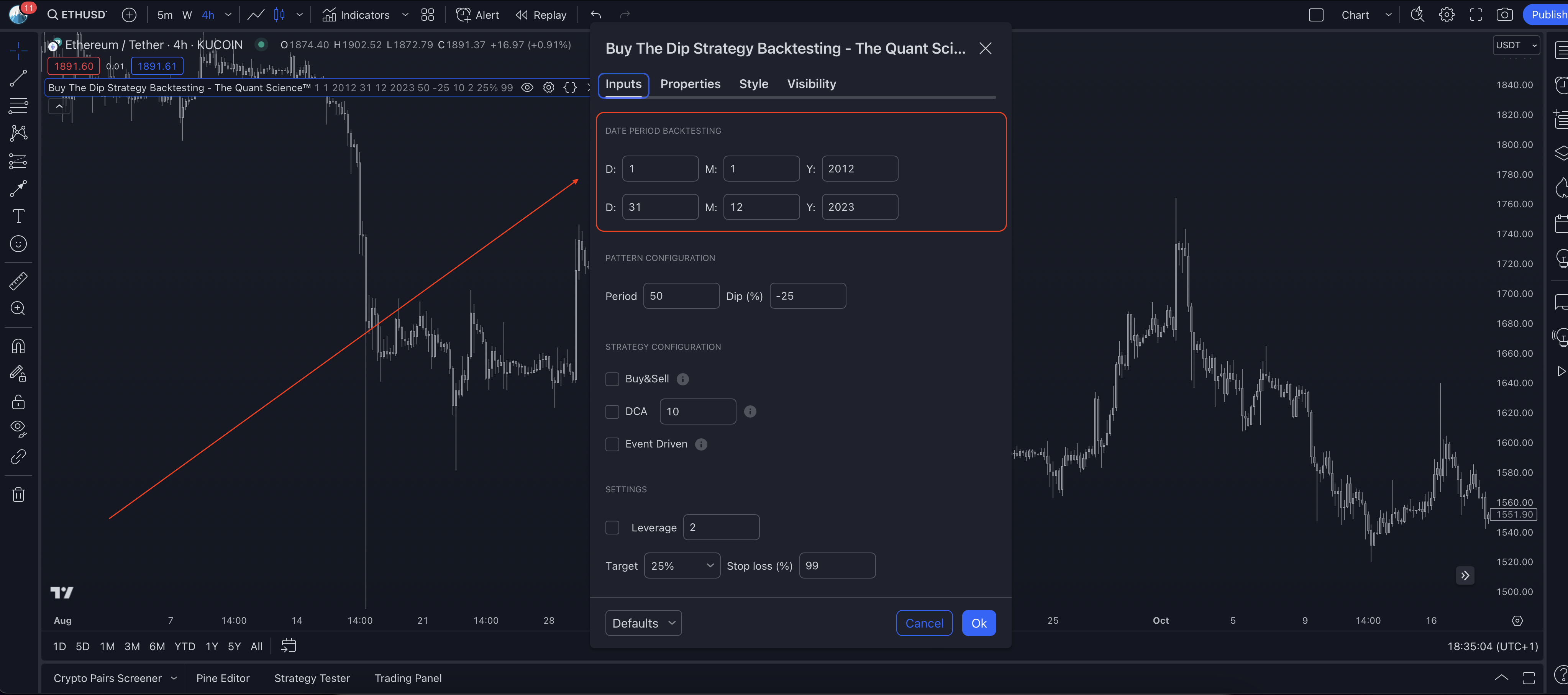Activate the Measure ruler tool
The height and width of the screenshot is (695, 1568).
click(18, 280)
